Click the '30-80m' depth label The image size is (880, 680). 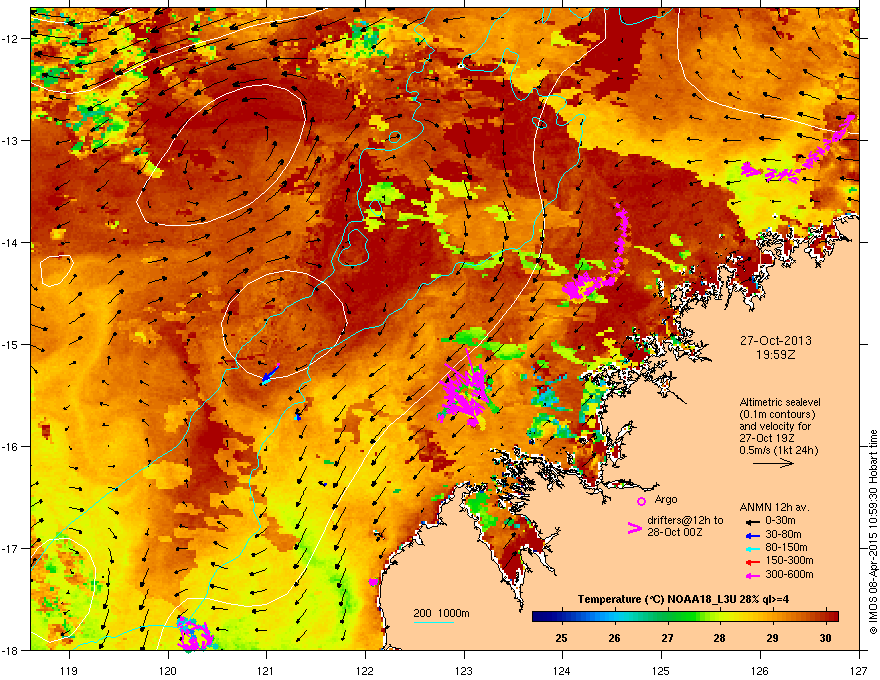coord(783,535)
